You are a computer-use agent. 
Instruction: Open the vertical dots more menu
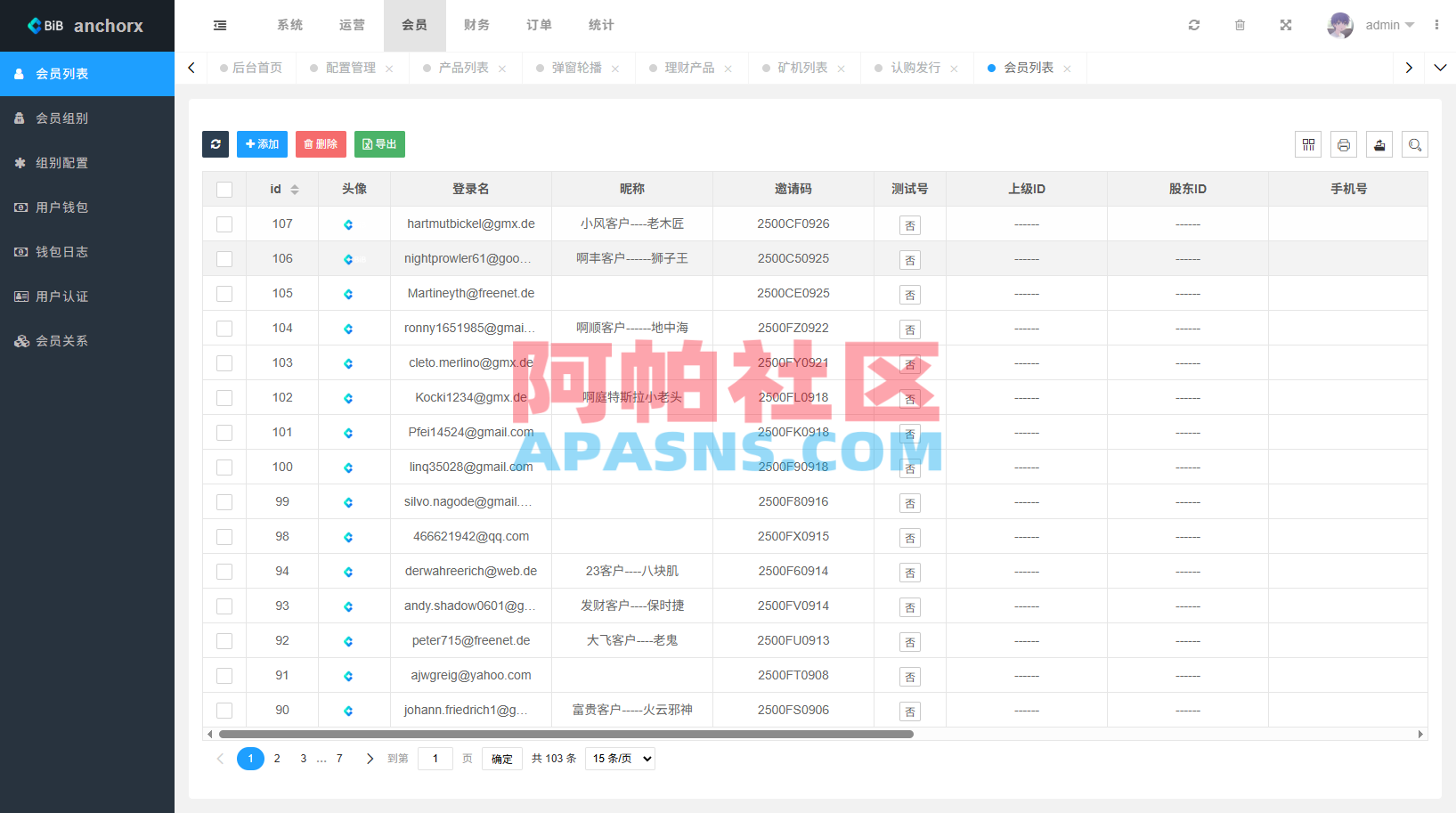1436,25
